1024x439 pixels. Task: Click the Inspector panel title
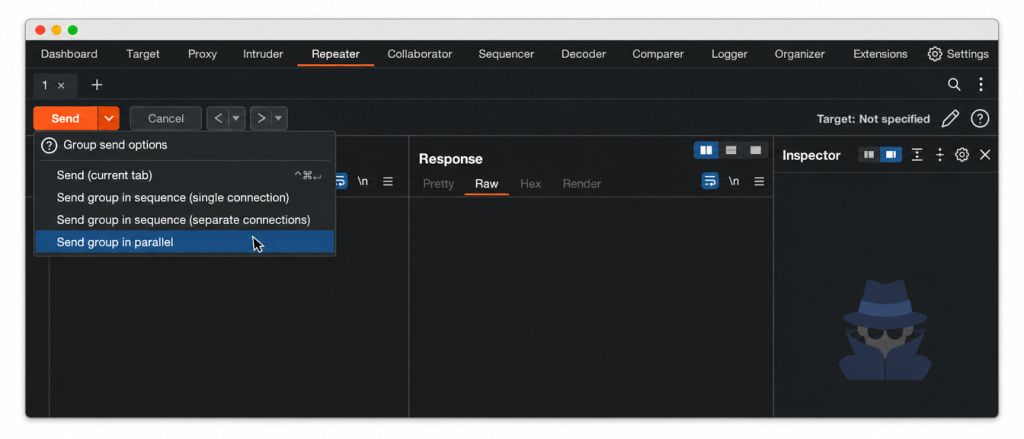811,155
